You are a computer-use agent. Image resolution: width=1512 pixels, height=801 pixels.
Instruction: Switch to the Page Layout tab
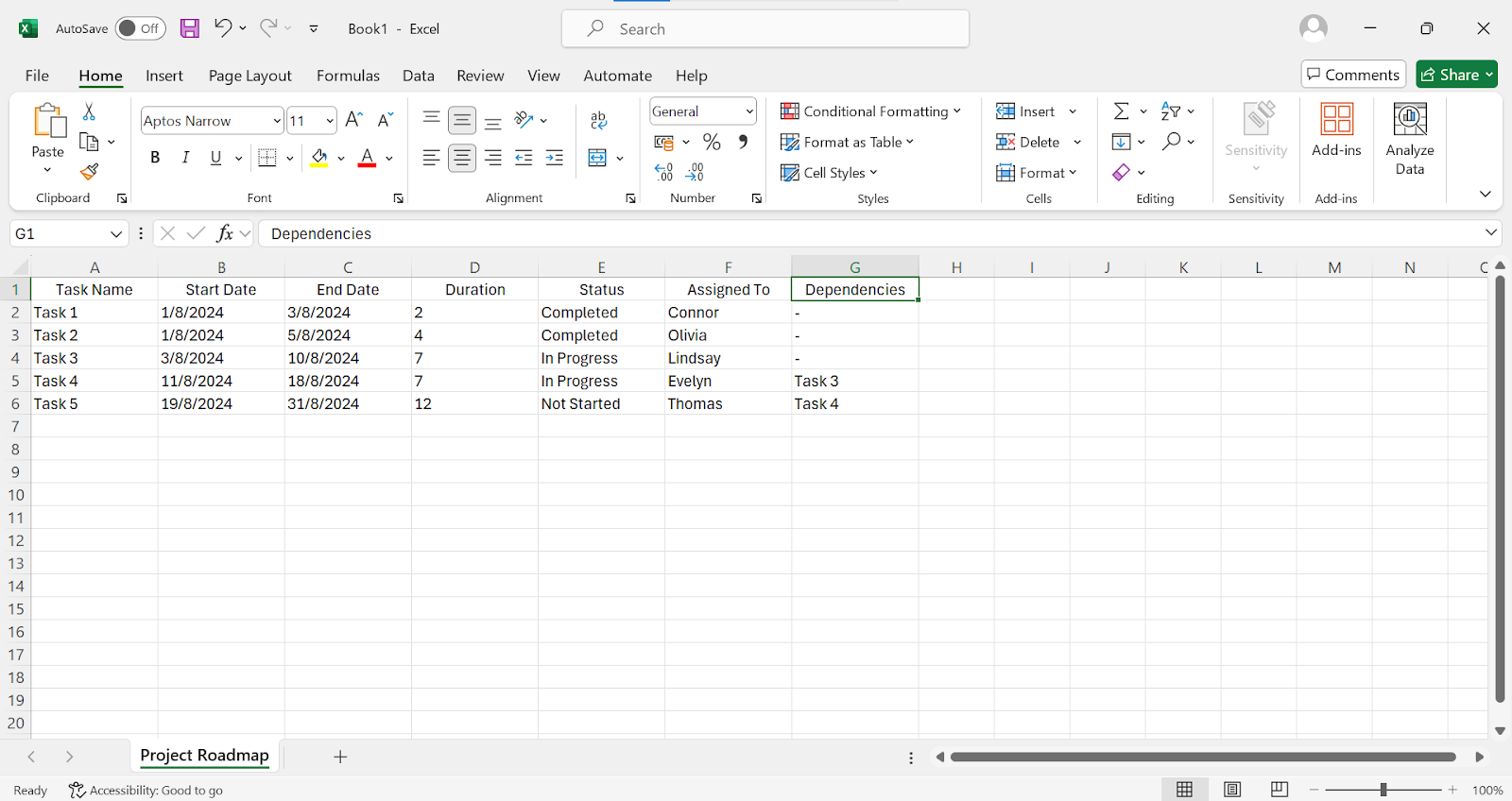[250, 76]
